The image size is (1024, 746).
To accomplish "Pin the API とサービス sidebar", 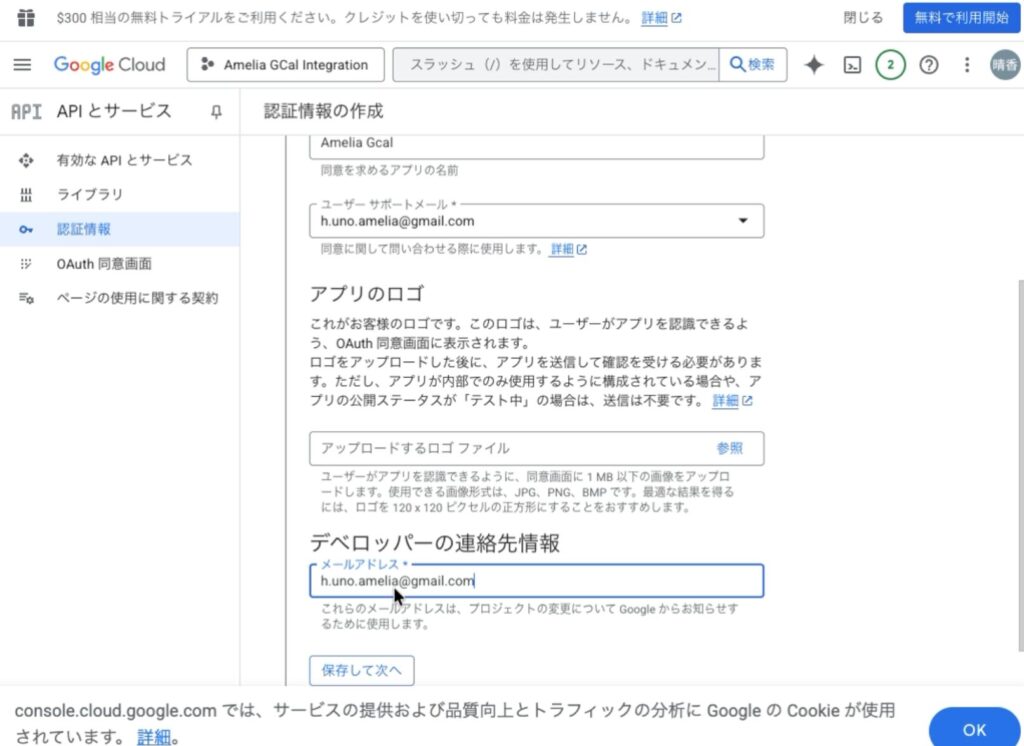I will click(x=216, y=112).
